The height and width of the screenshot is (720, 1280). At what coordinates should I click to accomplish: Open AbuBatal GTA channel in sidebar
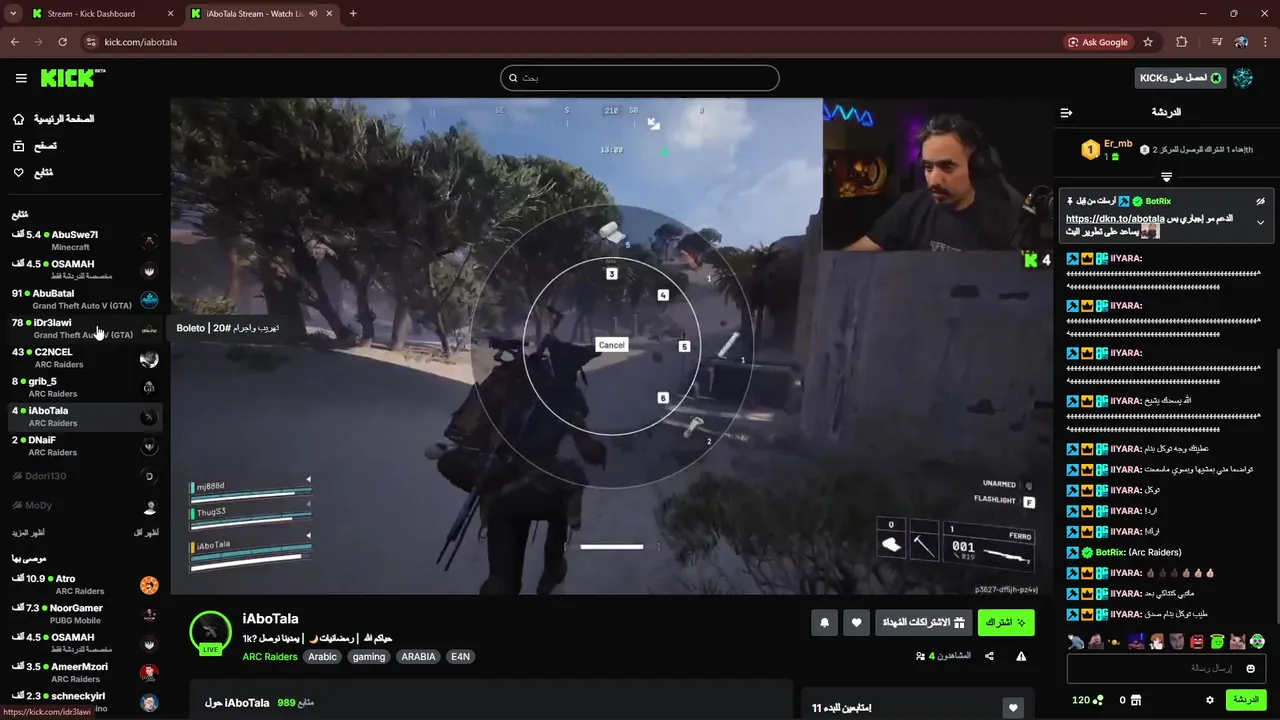coord(85,299)
